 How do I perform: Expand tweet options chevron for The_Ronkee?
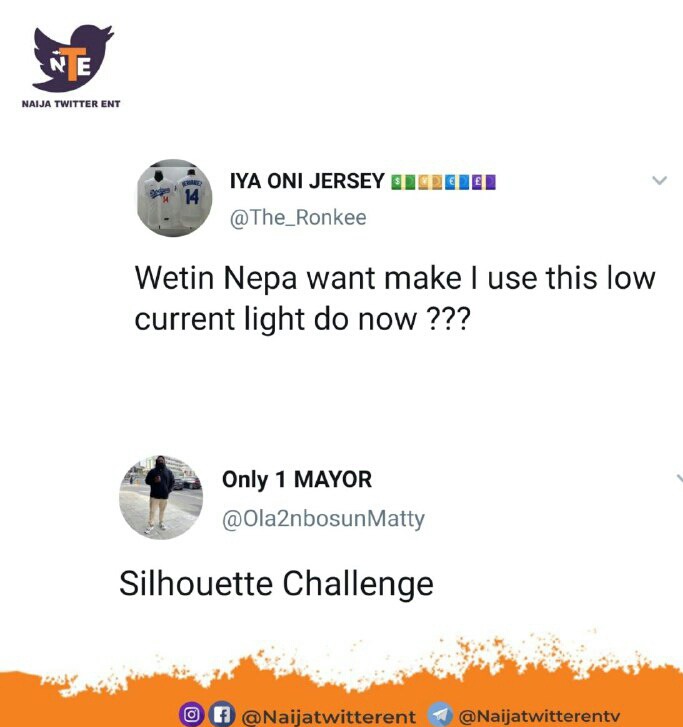pyautogui.click(x=659, y=180)
